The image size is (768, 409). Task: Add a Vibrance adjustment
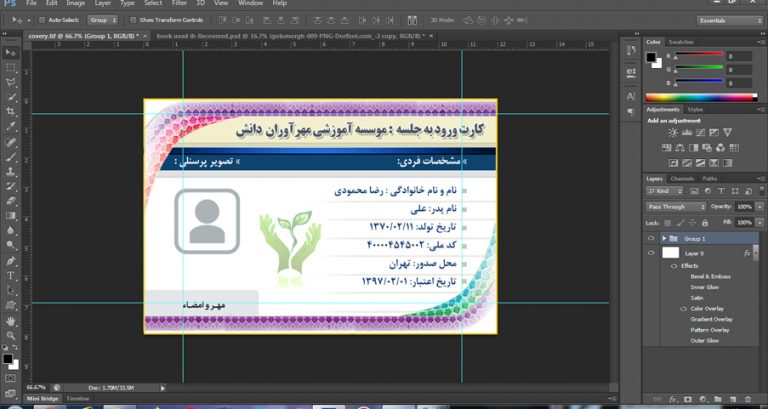(x=727, y=133)
